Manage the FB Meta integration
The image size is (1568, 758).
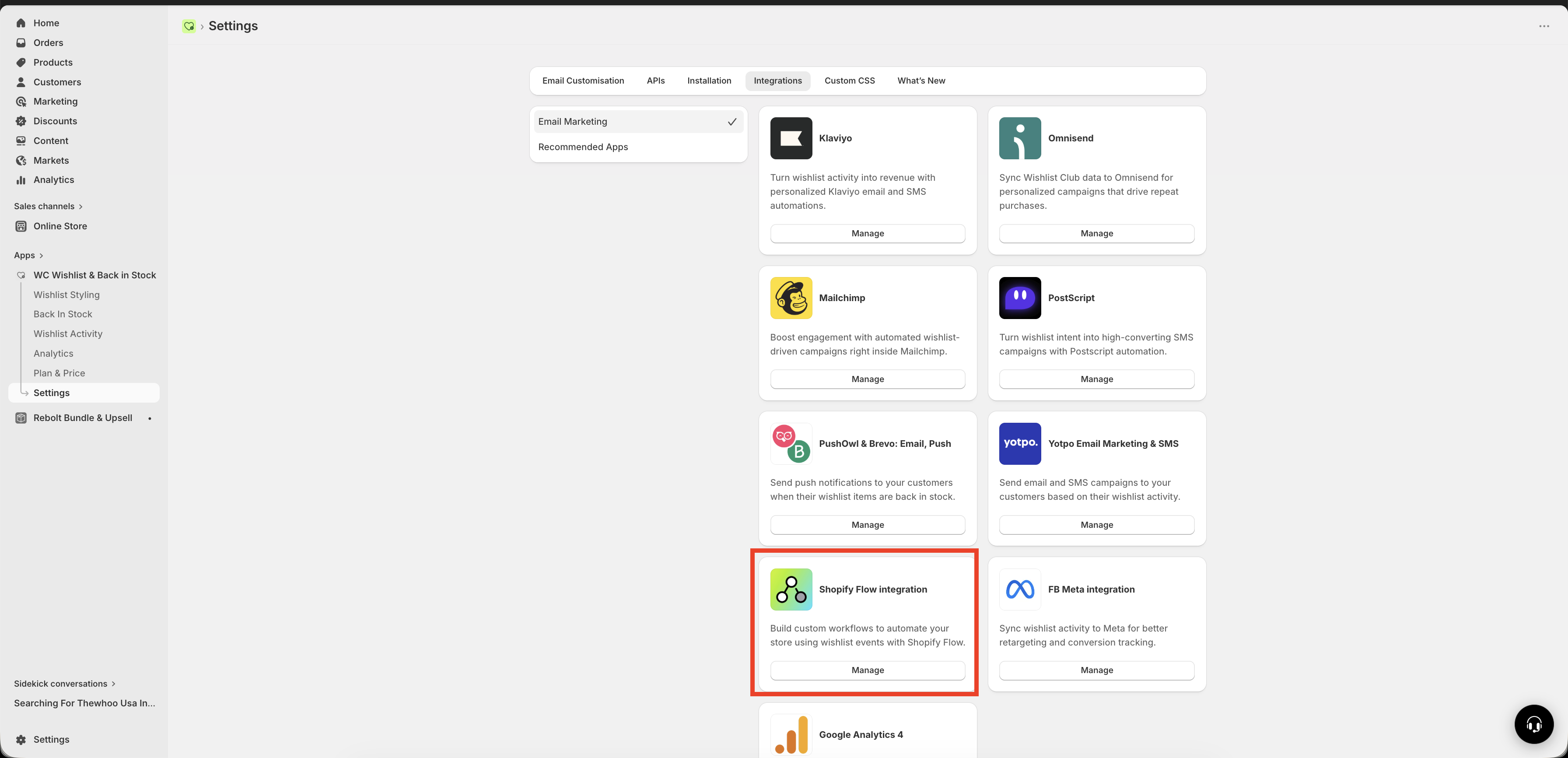point(1096,670)
